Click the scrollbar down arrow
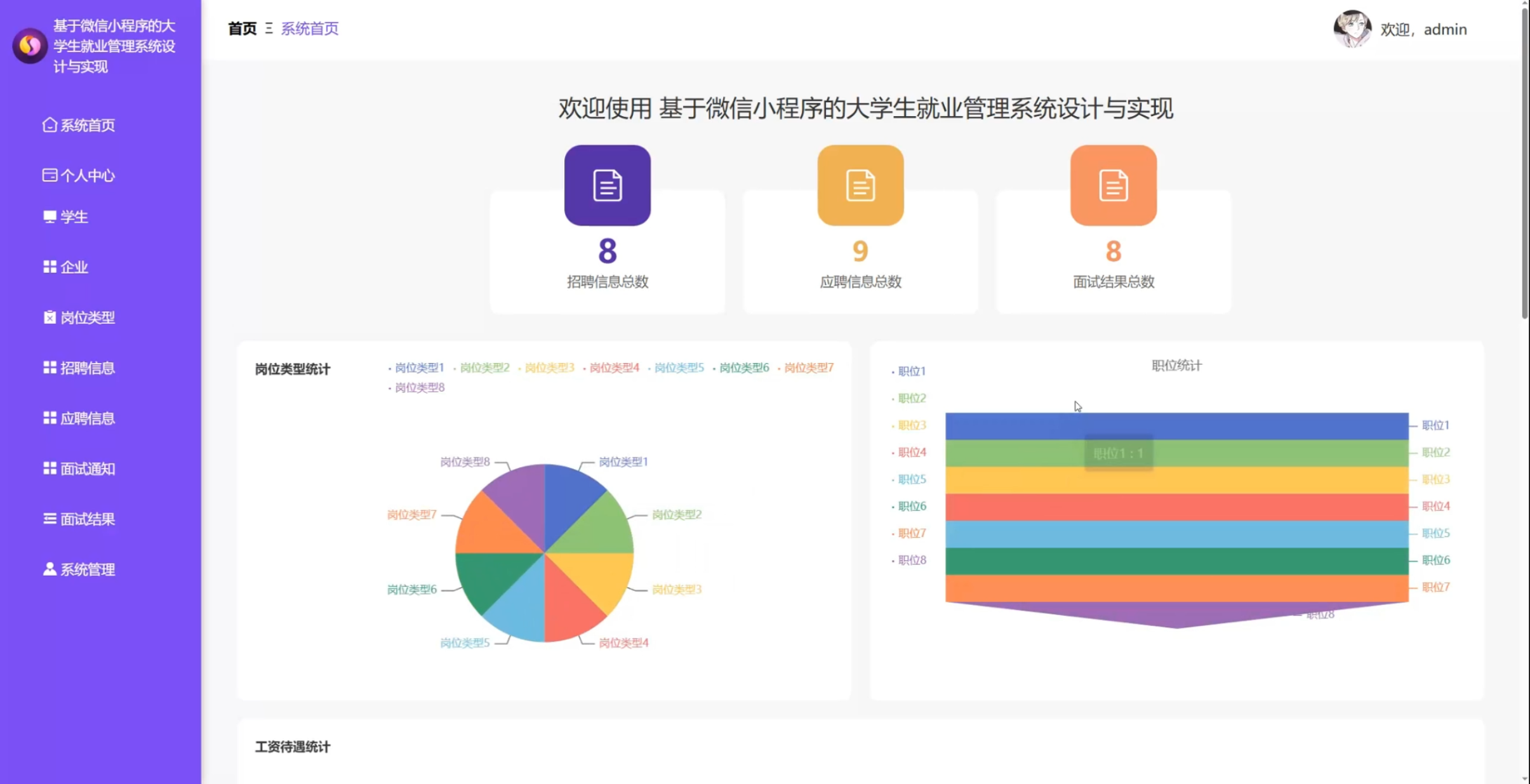The height and width of the screenshot is (784, 1530). [1524, 779]
